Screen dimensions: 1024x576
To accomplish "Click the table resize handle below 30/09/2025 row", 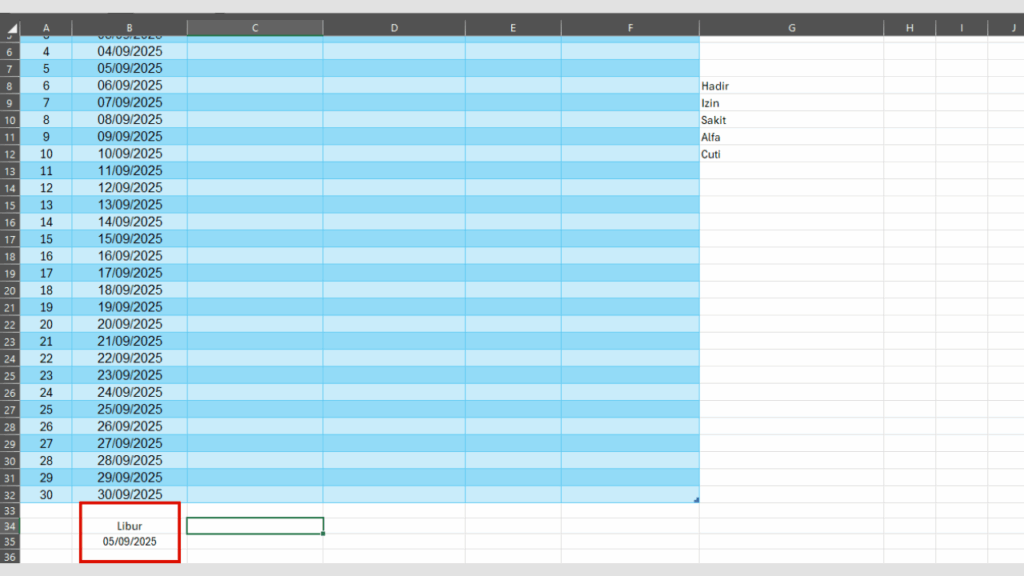I will [695, 499].
